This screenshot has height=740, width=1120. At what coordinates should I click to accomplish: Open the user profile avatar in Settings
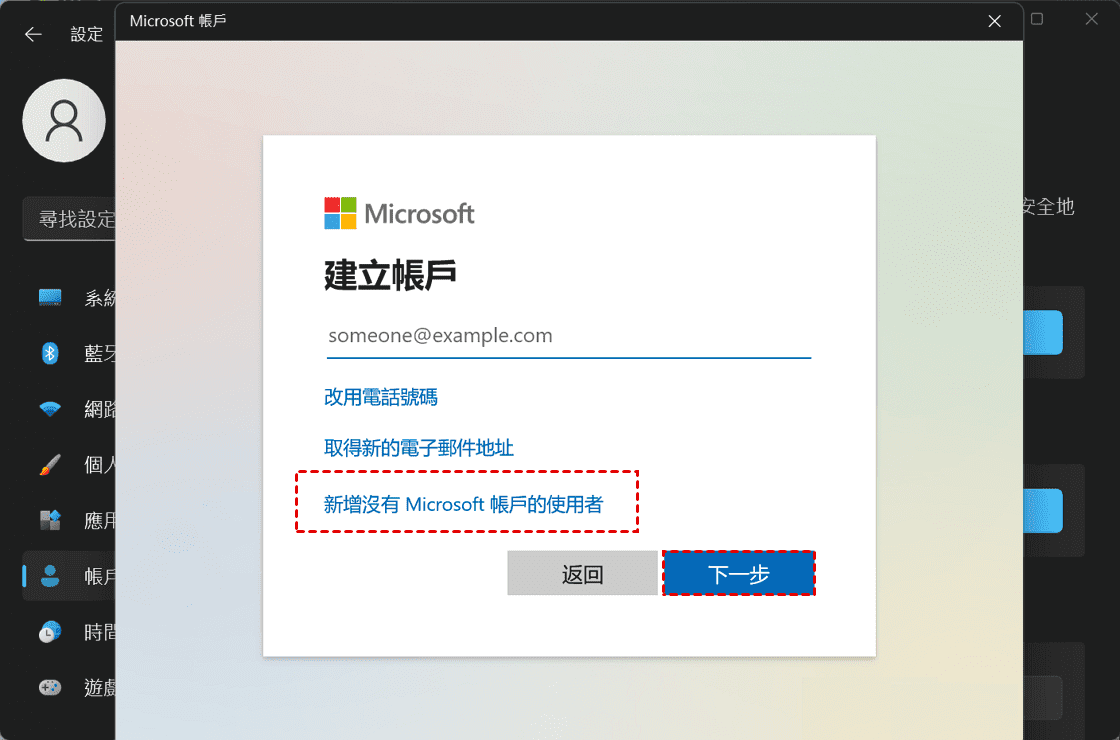click(64, 121)
